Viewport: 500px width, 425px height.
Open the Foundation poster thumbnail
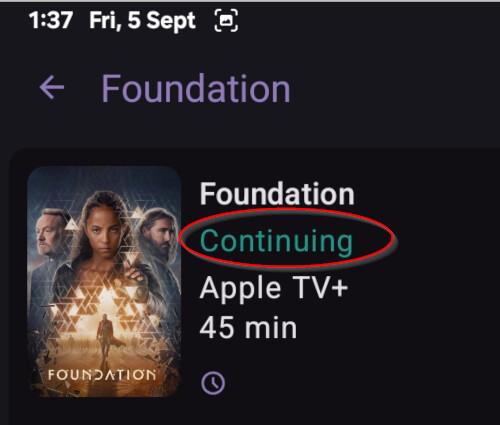click(x=104, y=282)
